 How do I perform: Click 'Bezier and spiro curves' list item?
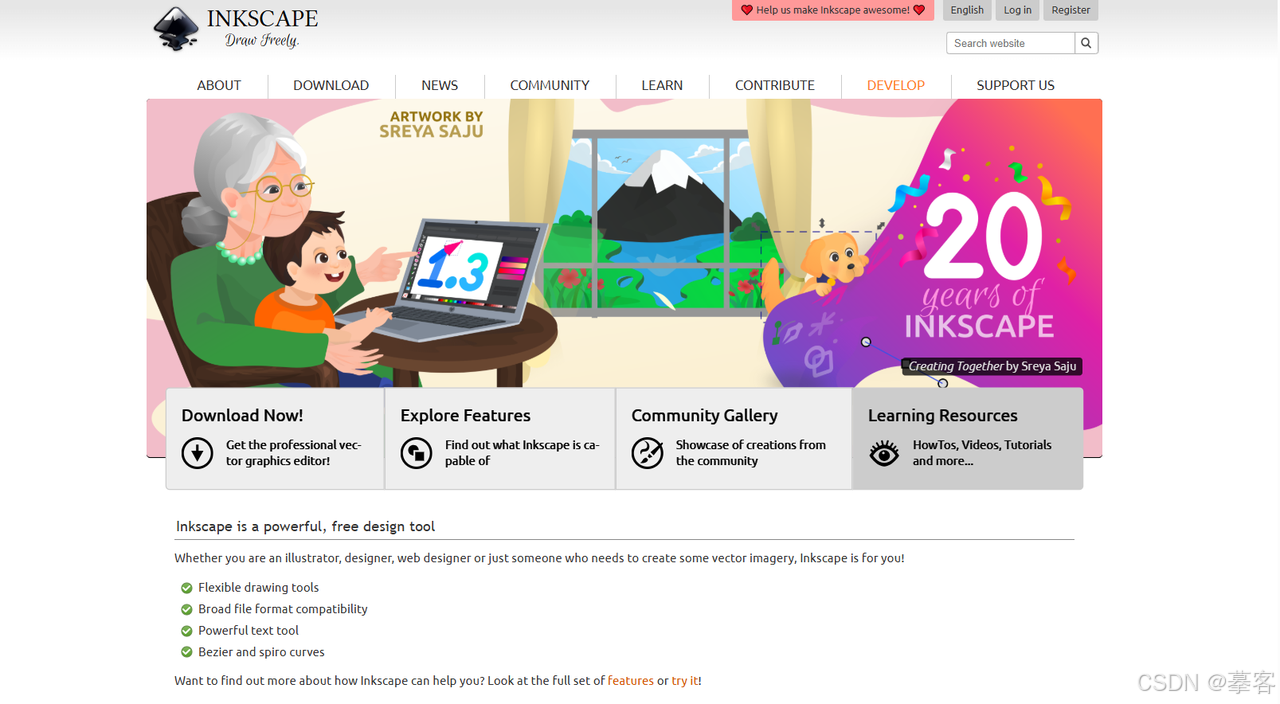(261, 652)
